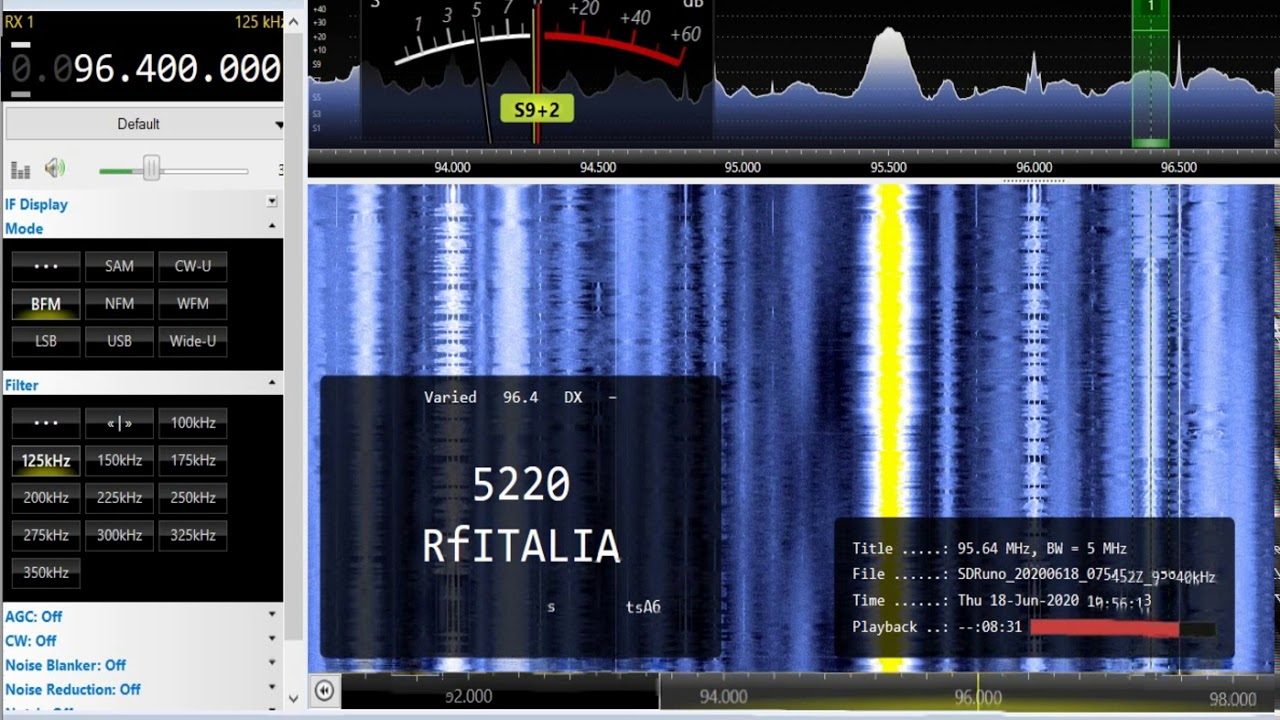The image size is (1280, 720).
Task: Click the 5220 RDS PI code
Action: [521, 485]
